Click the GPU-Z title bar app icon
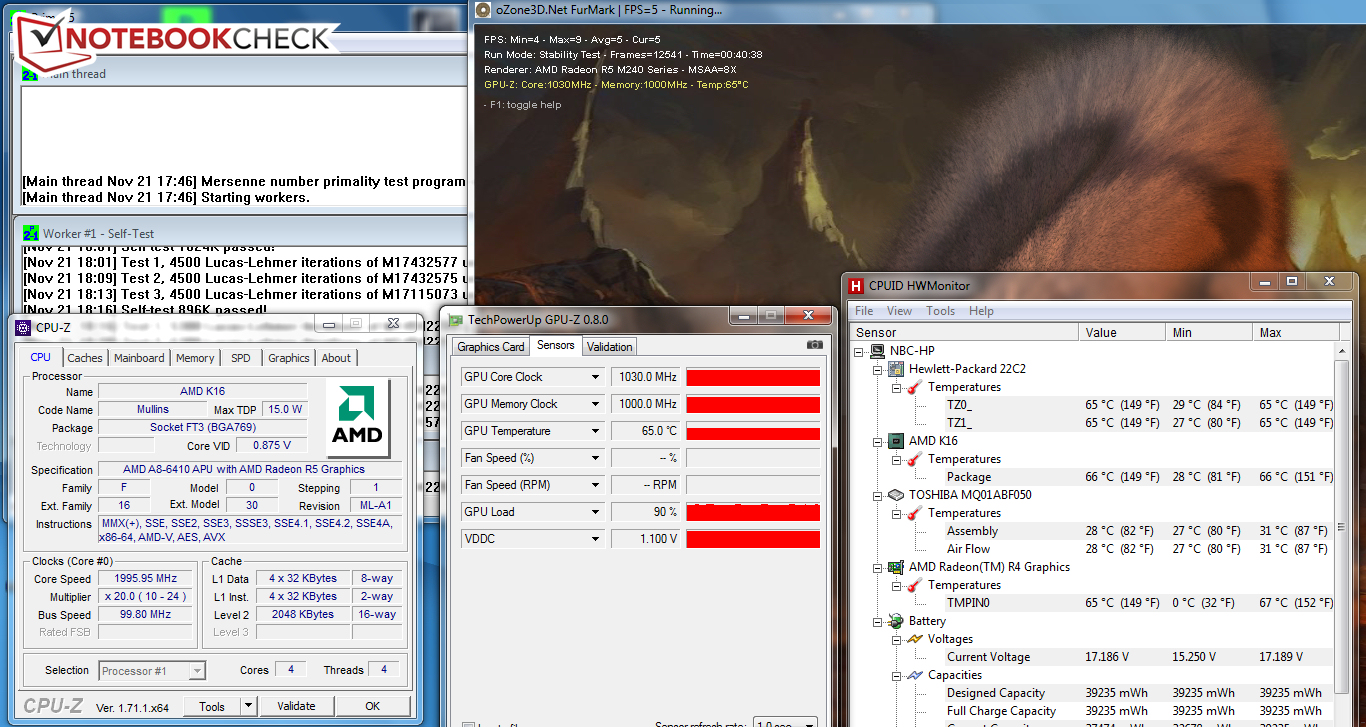 coord(456,320)
